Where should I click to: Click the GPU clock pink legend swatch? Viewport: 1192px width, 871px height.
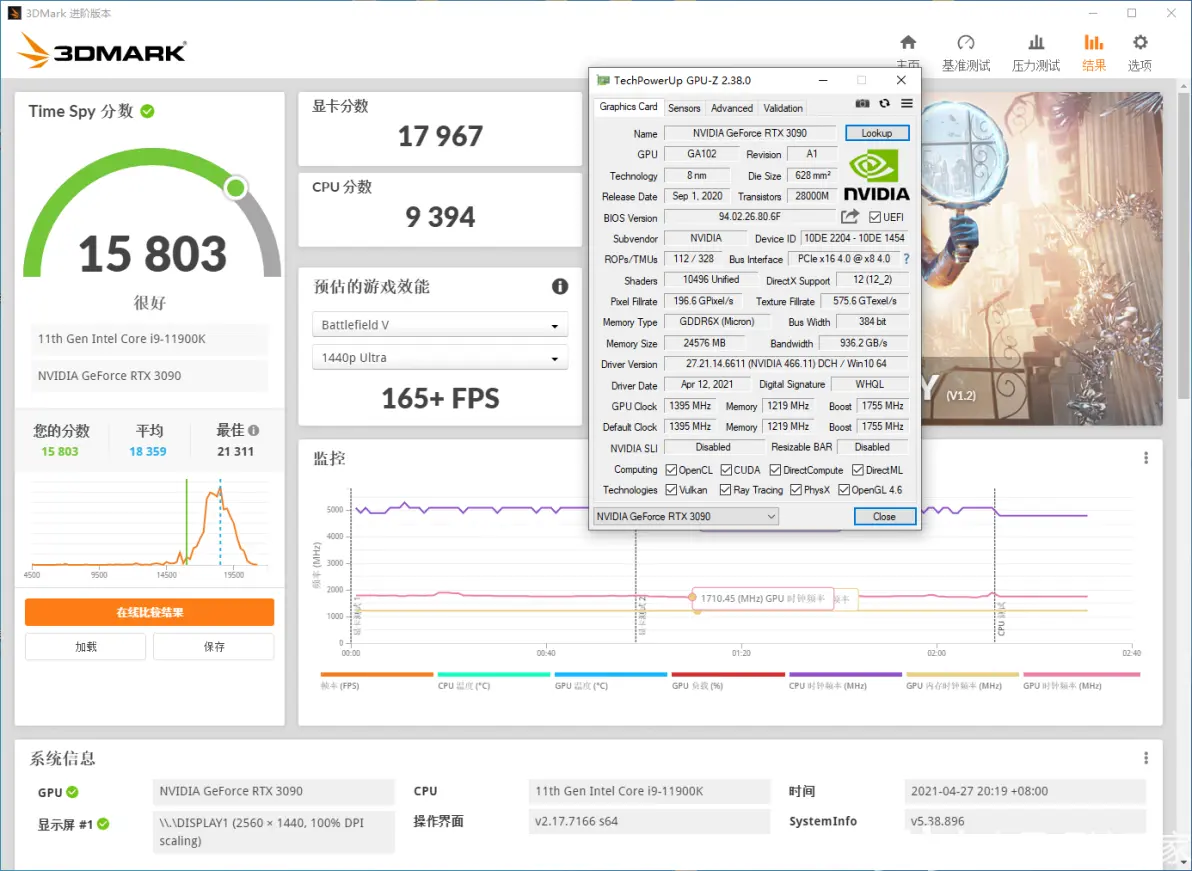coord(1081,674)
